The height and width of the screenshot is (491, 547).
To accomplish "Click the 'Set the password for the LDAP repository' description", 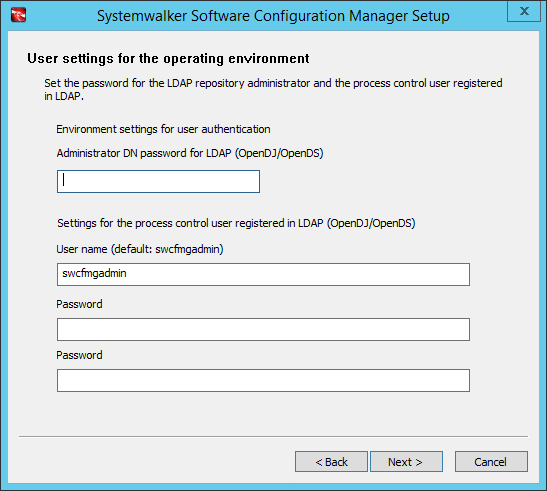I will [x=273, y=89].
